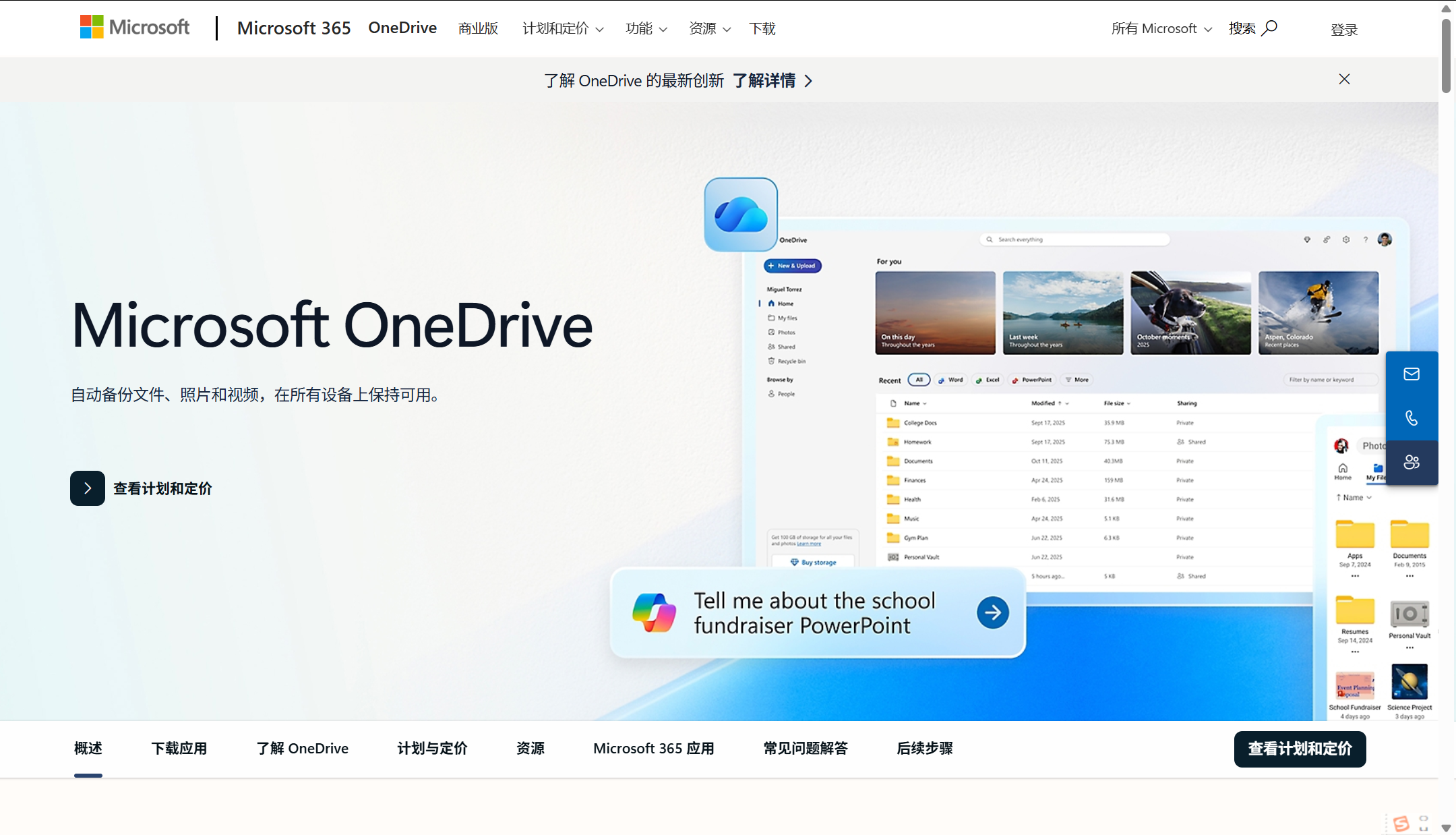Select the 常见问题解答 tab
The height and width of the screenshot is (835, 1456).
806,748
